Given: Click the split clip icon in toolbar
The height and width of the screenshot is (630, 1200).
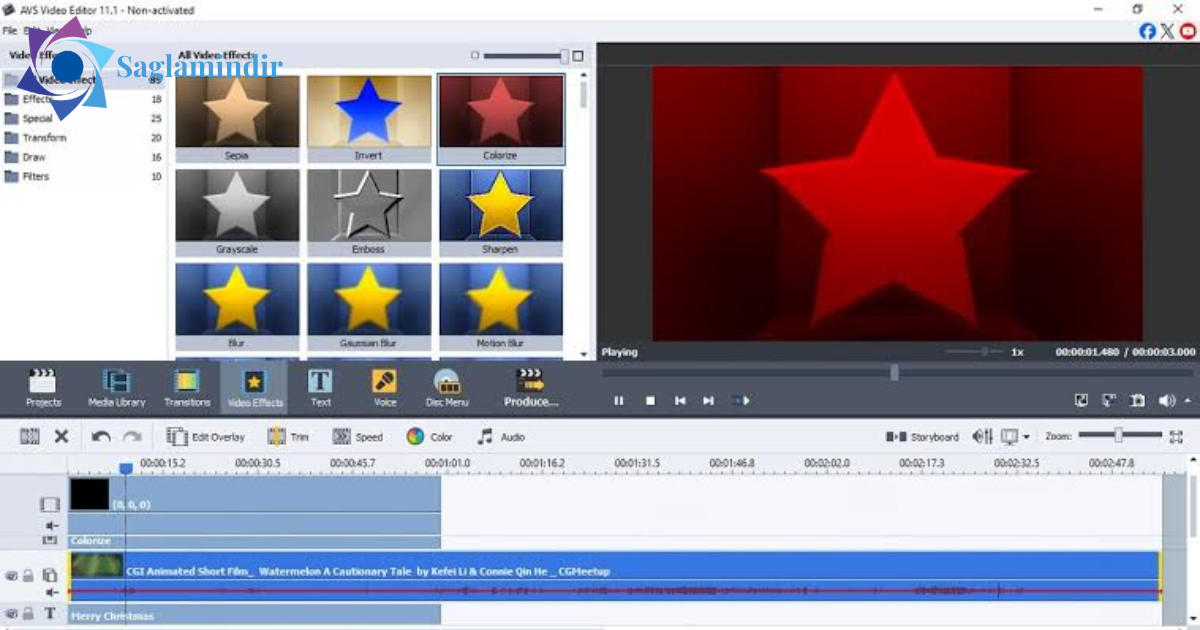Looking at the screenshot, I should point(30,436).
